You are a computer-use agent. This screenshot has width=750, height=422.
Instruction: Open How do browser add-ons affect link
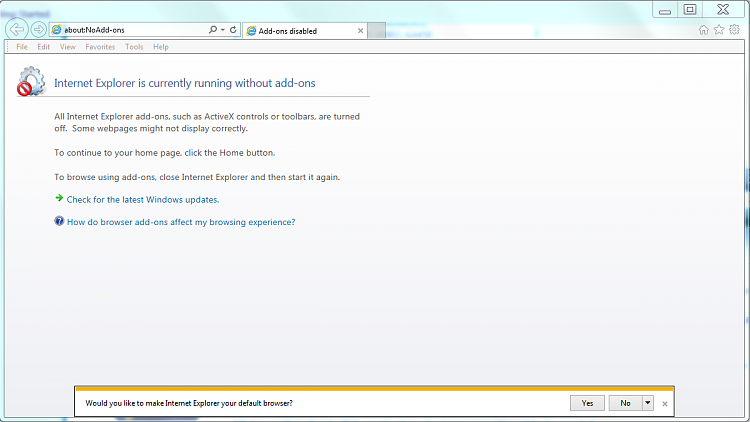(181, 222)
